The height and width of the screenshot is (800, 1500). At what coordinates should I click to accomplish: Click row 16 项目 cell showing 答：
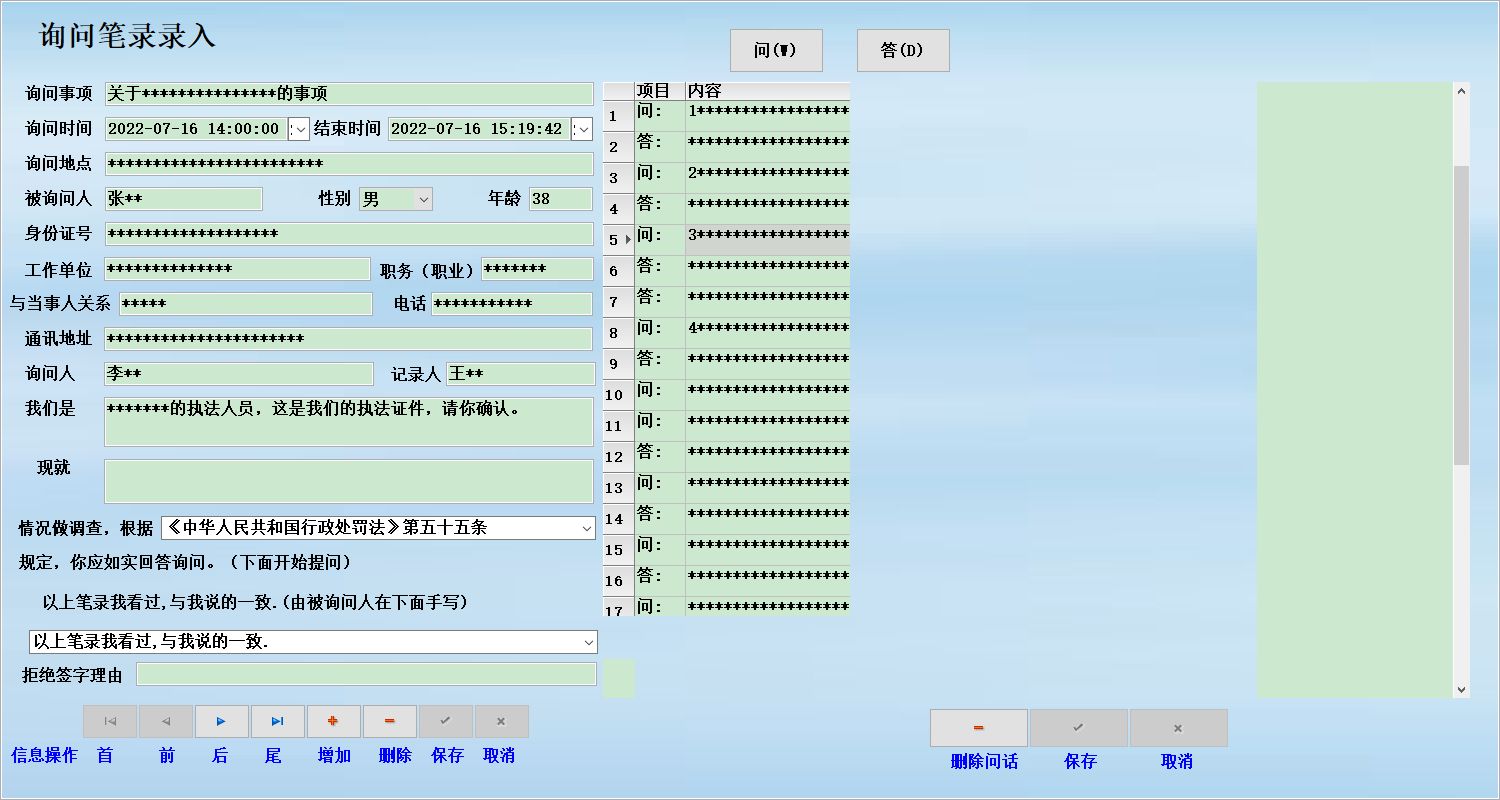[659, 581]
